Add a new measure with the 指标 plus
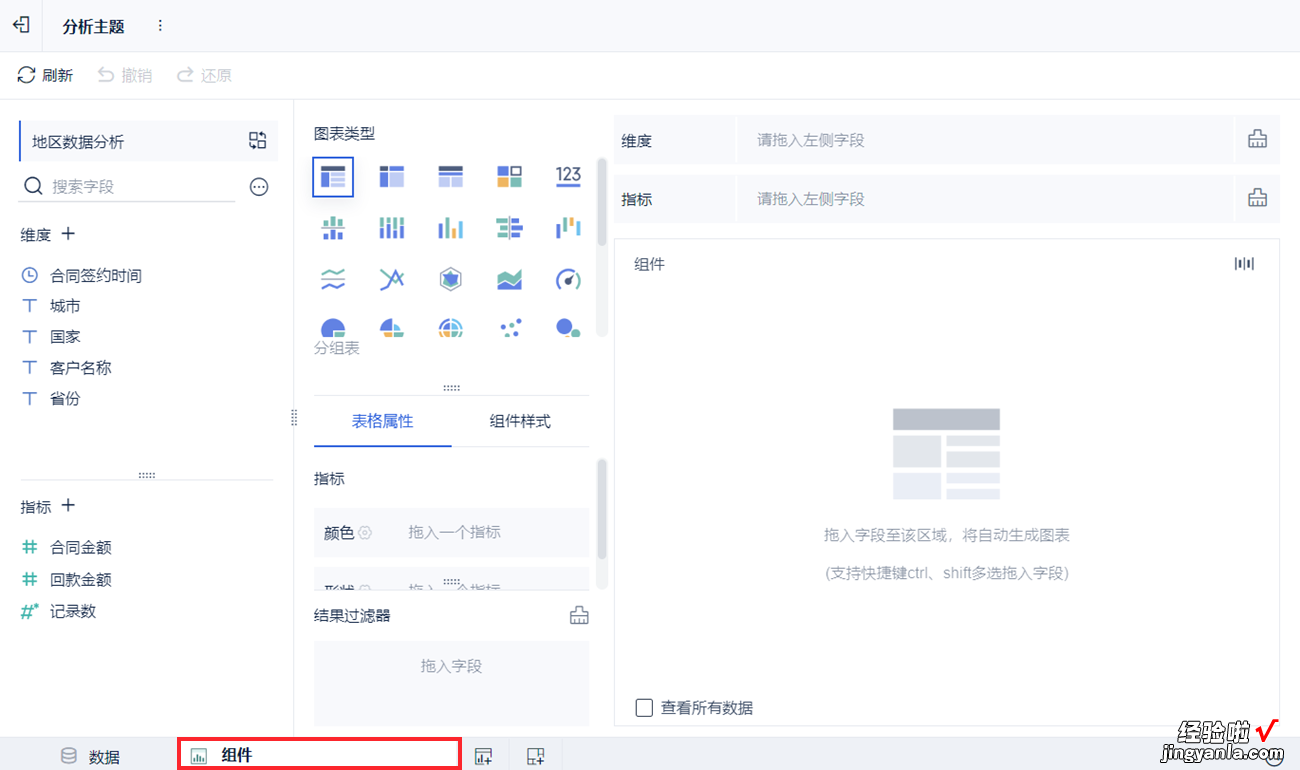The width and height of the screenshot is (1300, 770). click(x=68, y=506)
